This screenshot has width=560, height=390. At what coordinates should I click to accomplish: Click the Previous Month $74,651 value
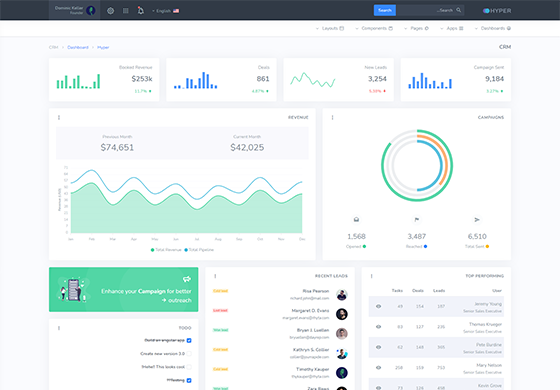click(x=117, y=148)
